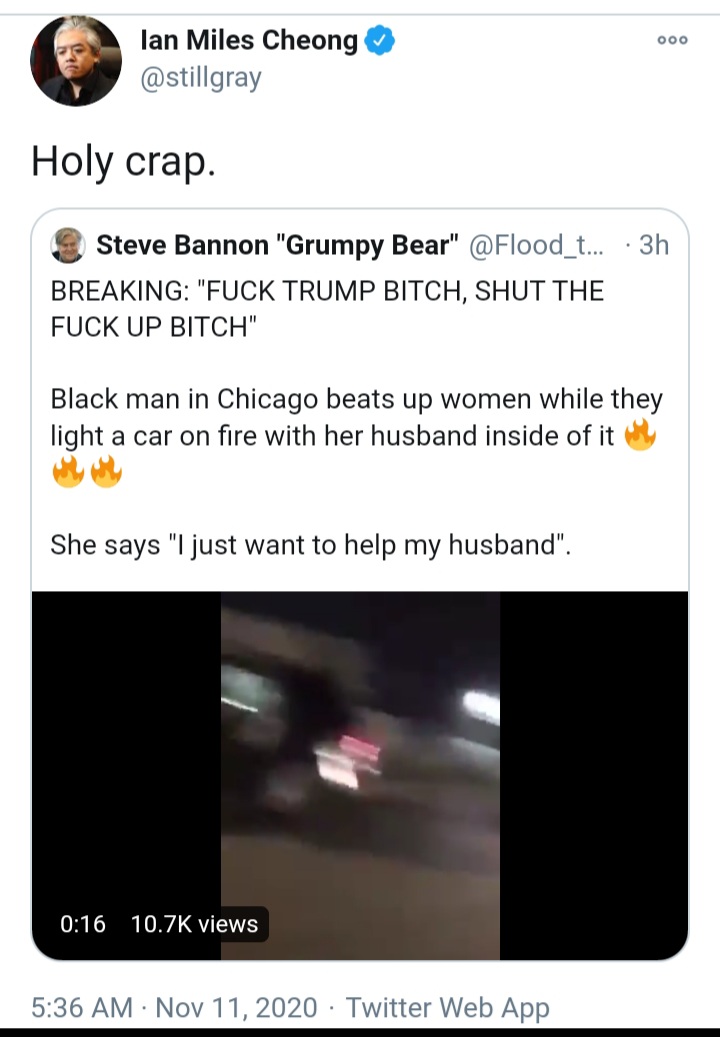Open the 5:36 AM tweet timestamp
The height and width of the screenshot is (1037, 720).
click(82, 1008)
